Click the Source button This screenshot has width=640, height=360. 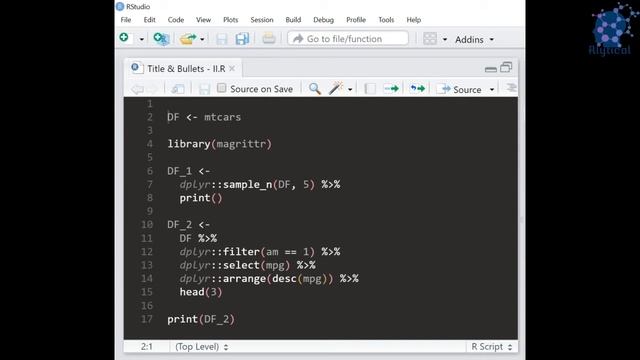pyautogui.click(x=459, y=89)
